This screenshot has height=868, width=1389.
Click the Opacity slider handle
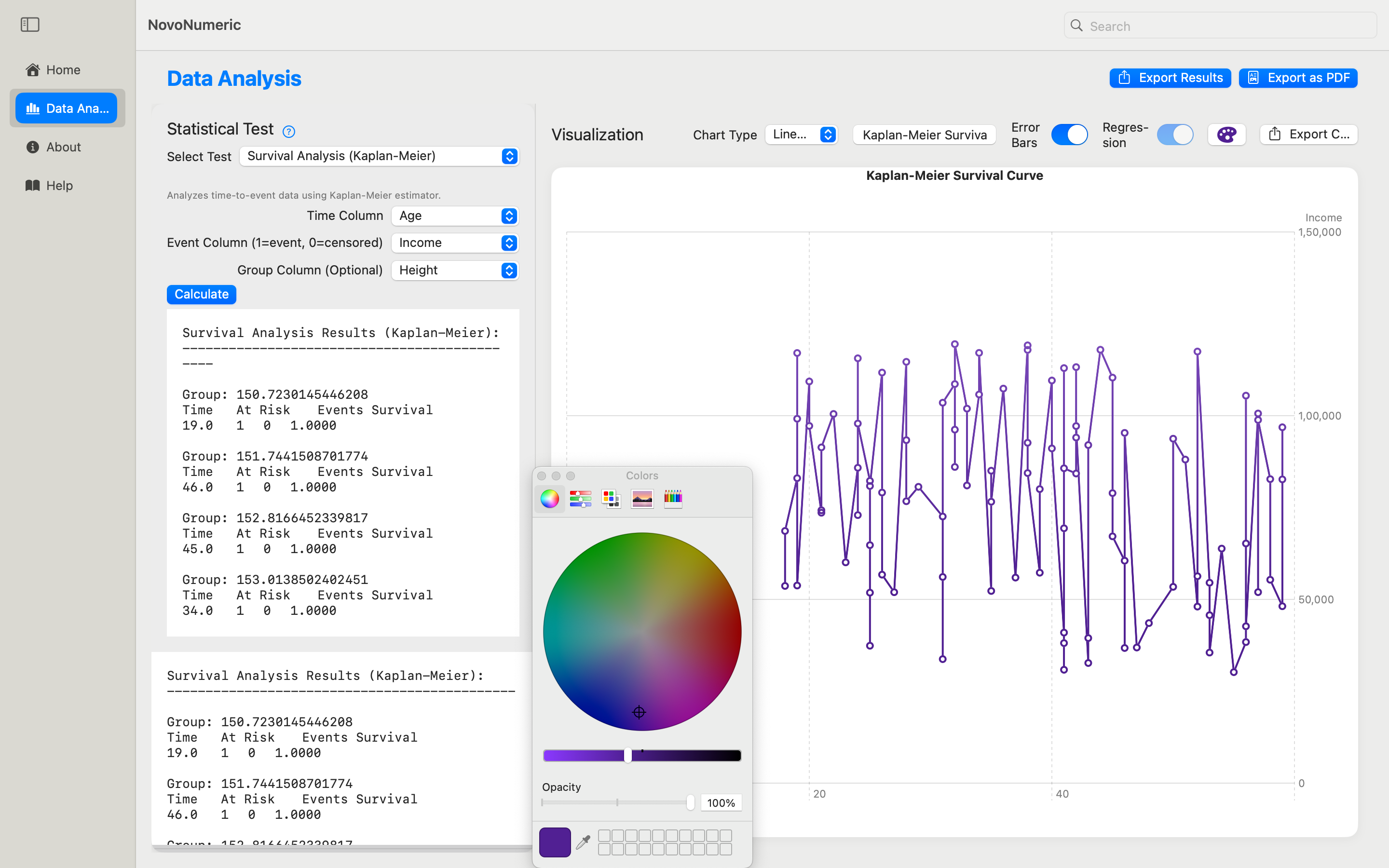(691, 802)
